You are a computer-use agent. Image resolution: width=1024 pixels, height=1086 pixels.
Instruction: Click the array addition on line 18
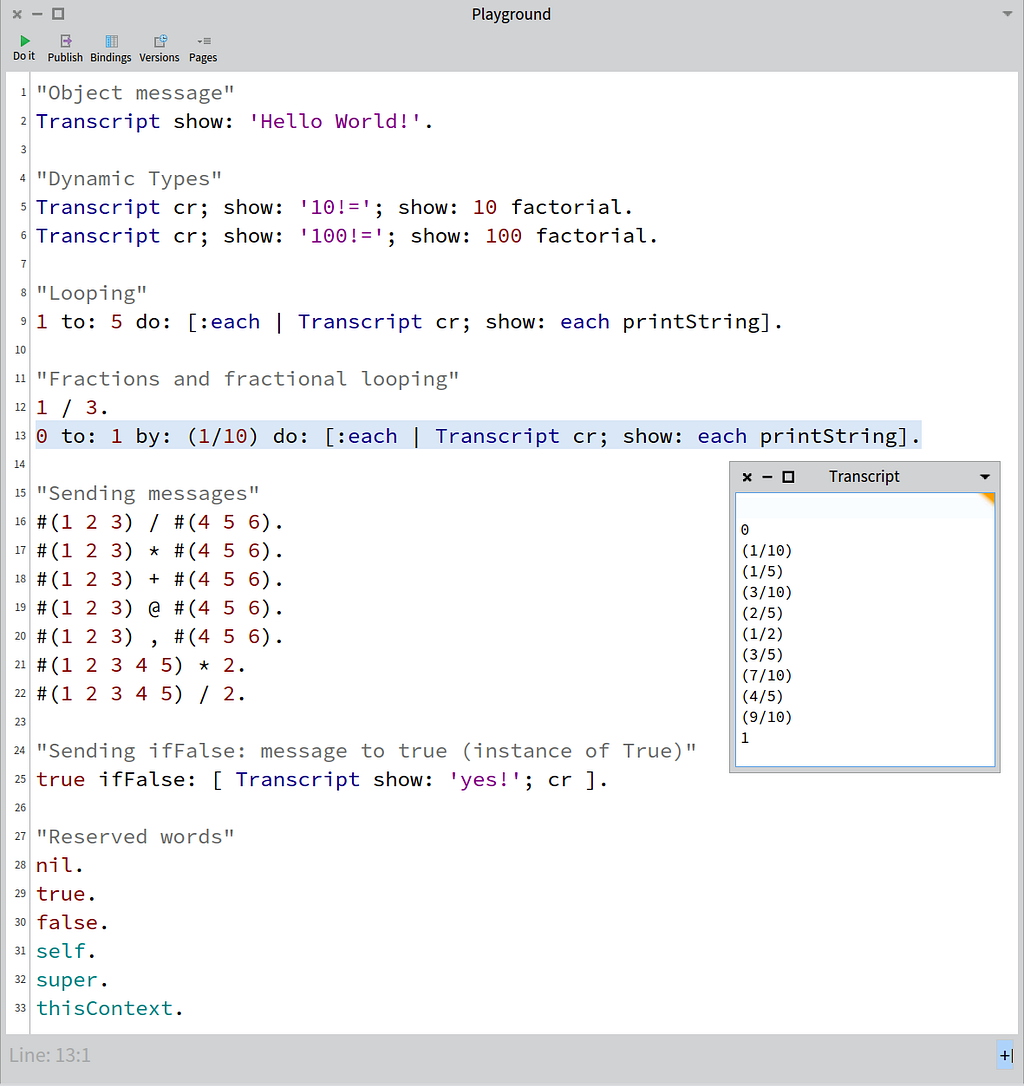click(160, 580)
